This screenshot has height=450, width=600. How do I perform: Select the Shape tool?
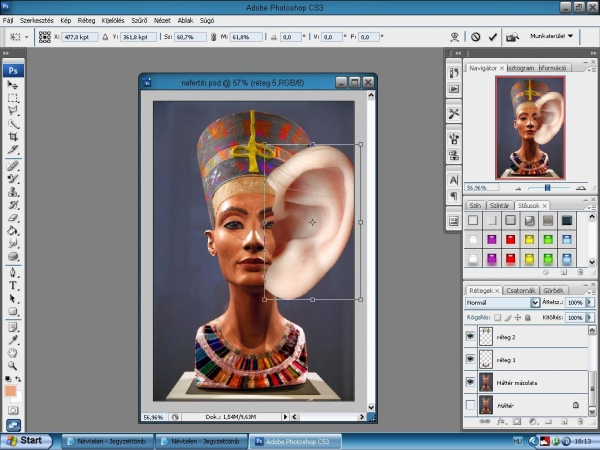[x=13, y=311]
